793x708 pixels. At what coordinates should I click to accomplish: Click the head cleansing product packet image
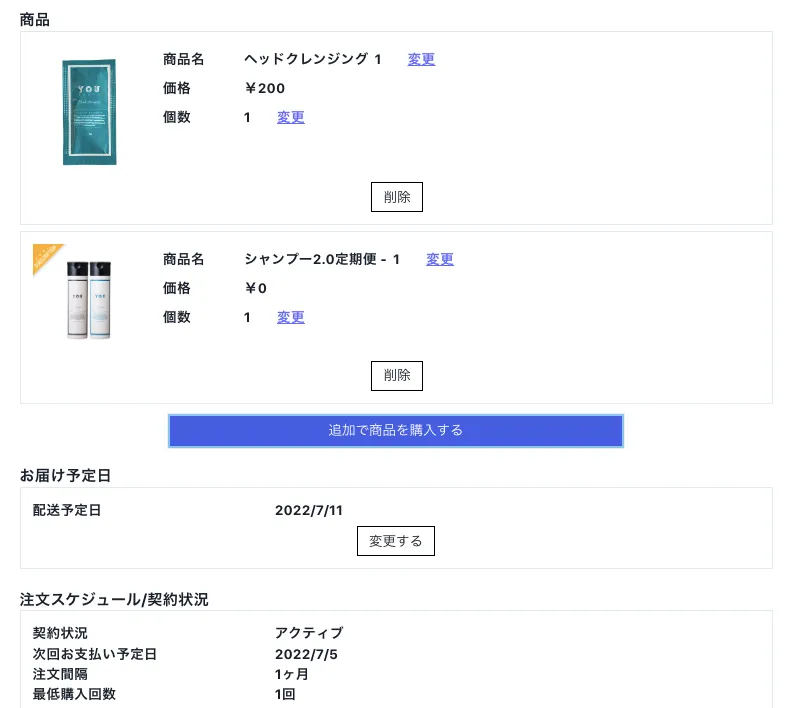[88, 112]
